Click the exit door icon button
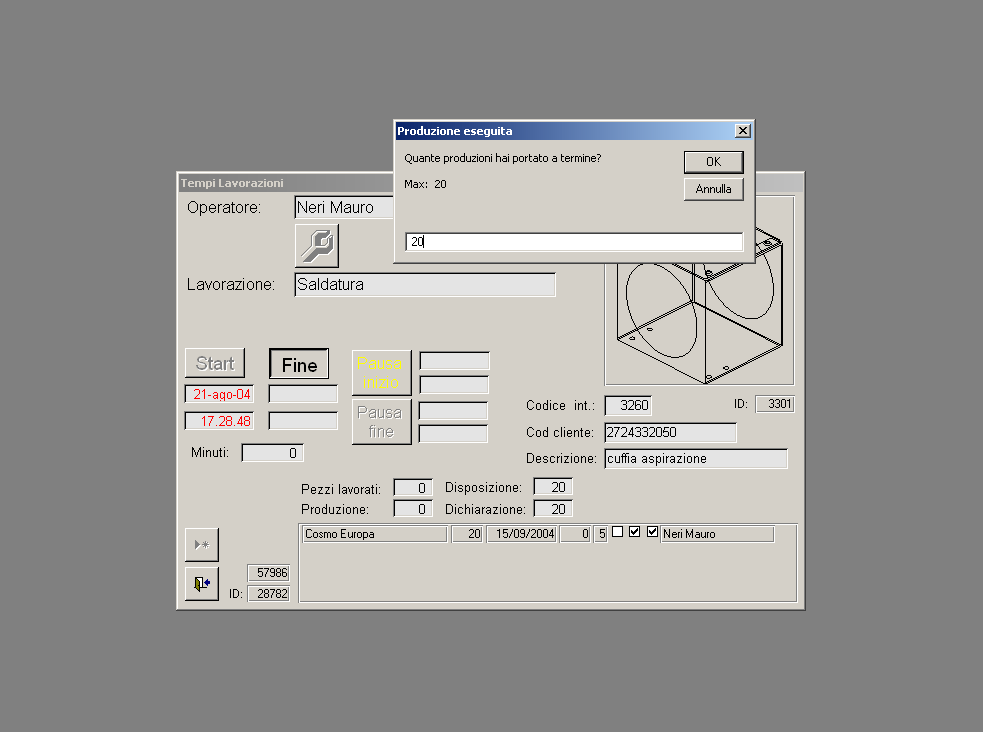The height and width of the screenshot is (732, 983). (x=202, y=584)
